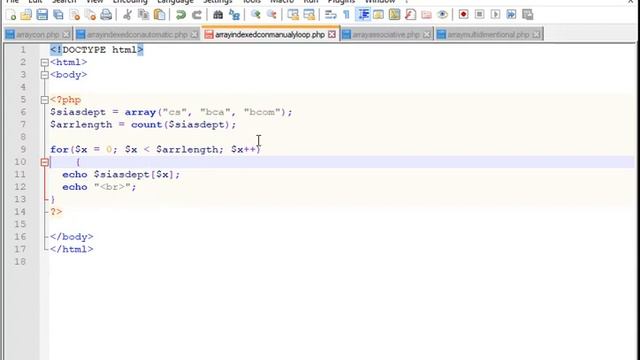Undo last edit with green arrow
Viewport: 640px width, 360px height.
pos(181,15)
